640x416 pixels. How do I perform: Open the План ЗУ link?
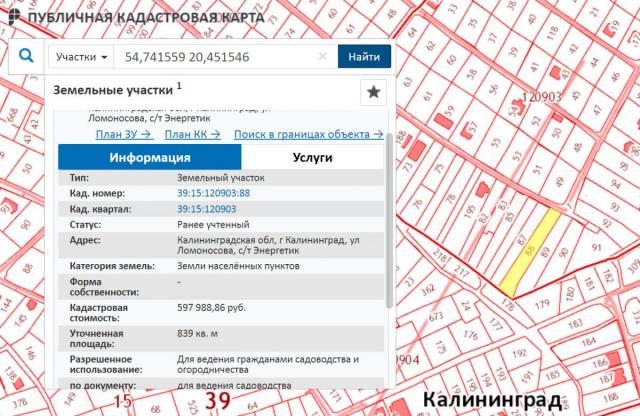(x=123, y=133)
